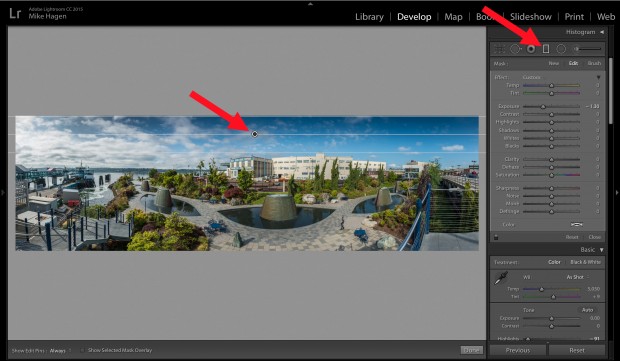The width and height of the screenshot is (620, 361).
Task: Click the filter Tint slider handle
Action: (x=552, y=94)
